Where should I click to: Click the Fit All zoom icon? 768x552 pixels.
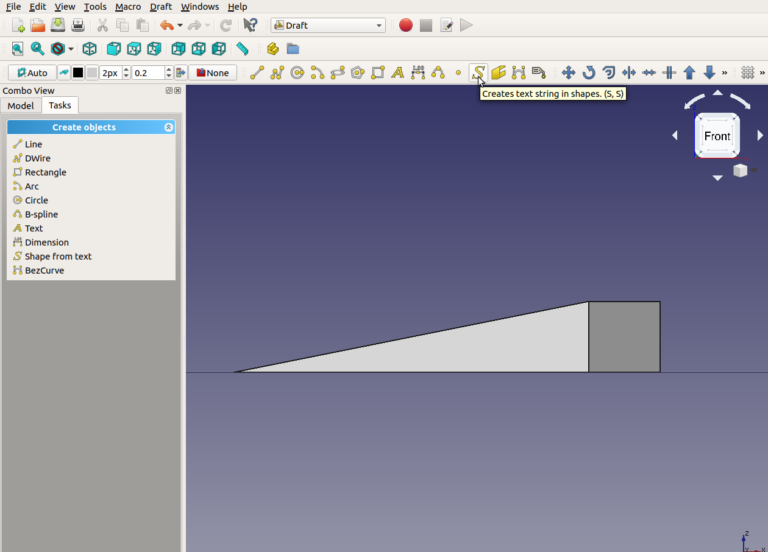[17, 48]
